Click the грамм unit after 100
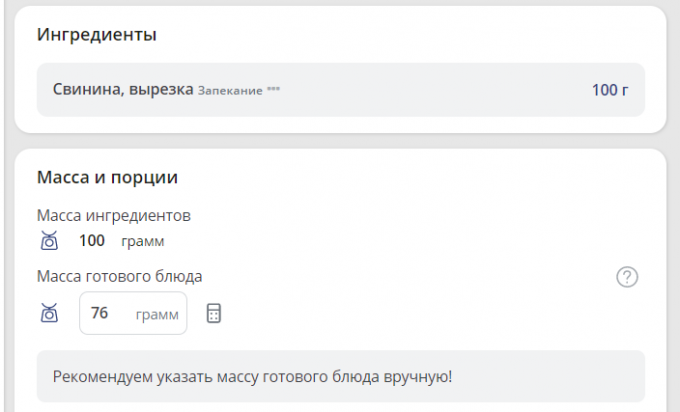This screenshot has height=412, width=680. (143, 241)
